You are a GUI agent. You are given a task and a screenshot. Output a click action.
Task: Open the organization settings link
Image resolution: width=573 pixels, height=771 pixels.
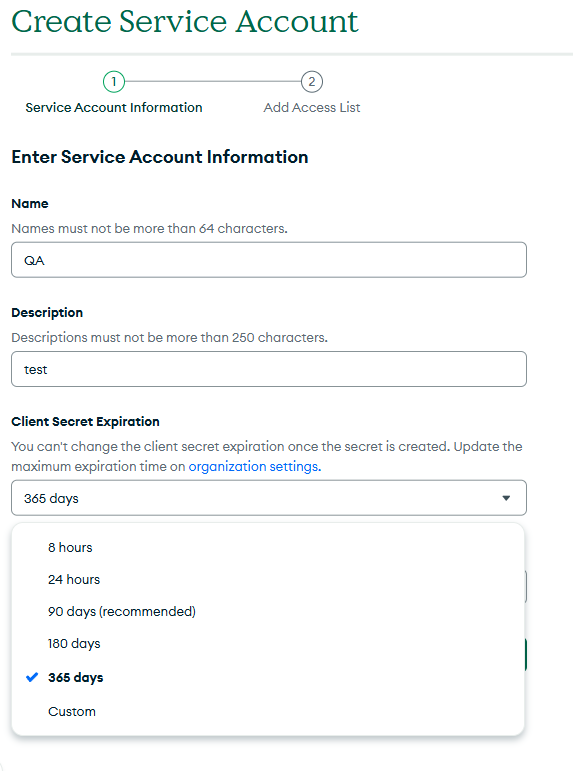click(255, 466)
